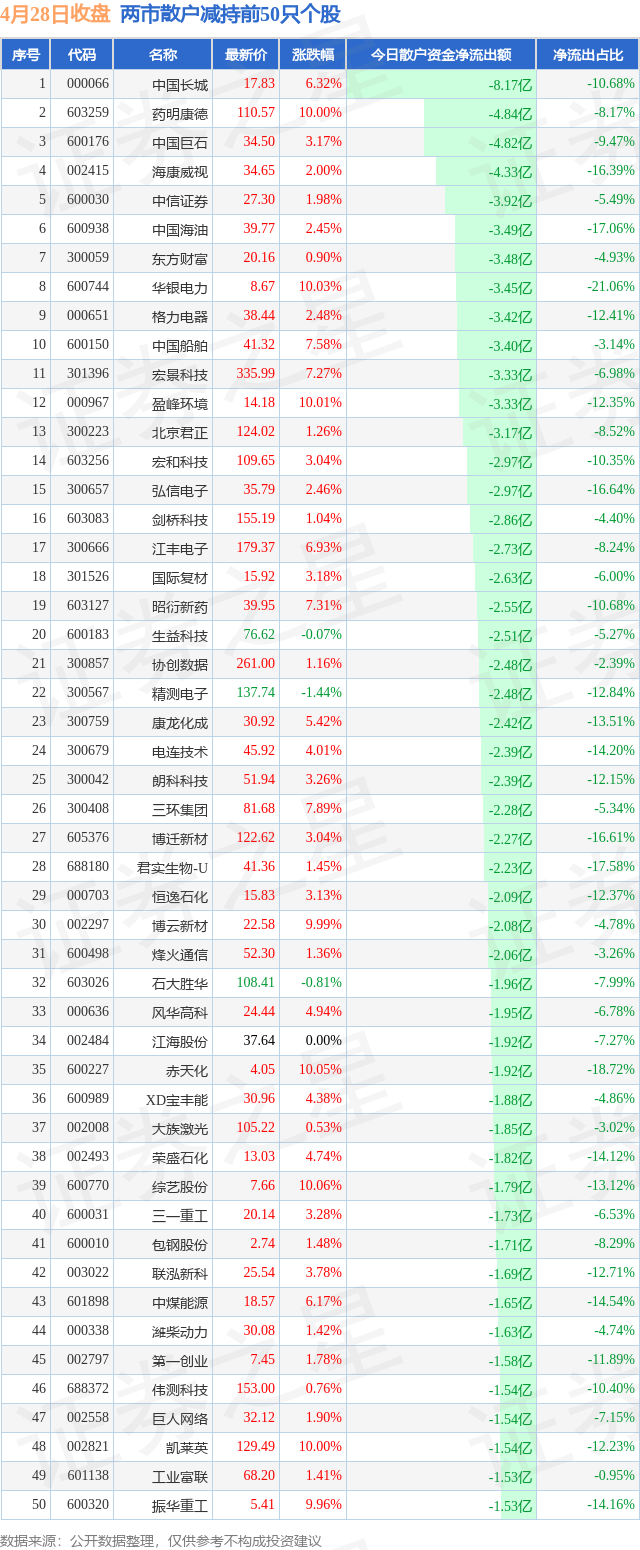640x1550 pixels.
Task: Click stock code 600498
Action: [x=88, y=954]
